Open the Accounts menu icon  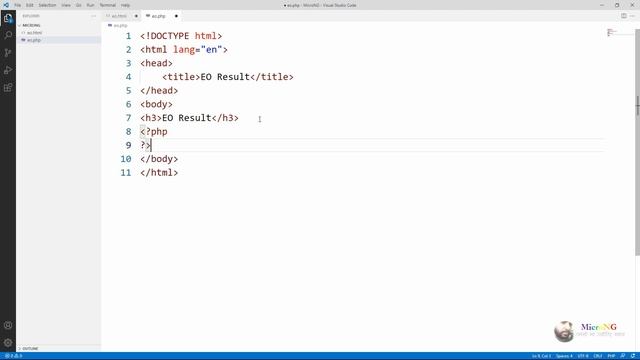[8, 325]
